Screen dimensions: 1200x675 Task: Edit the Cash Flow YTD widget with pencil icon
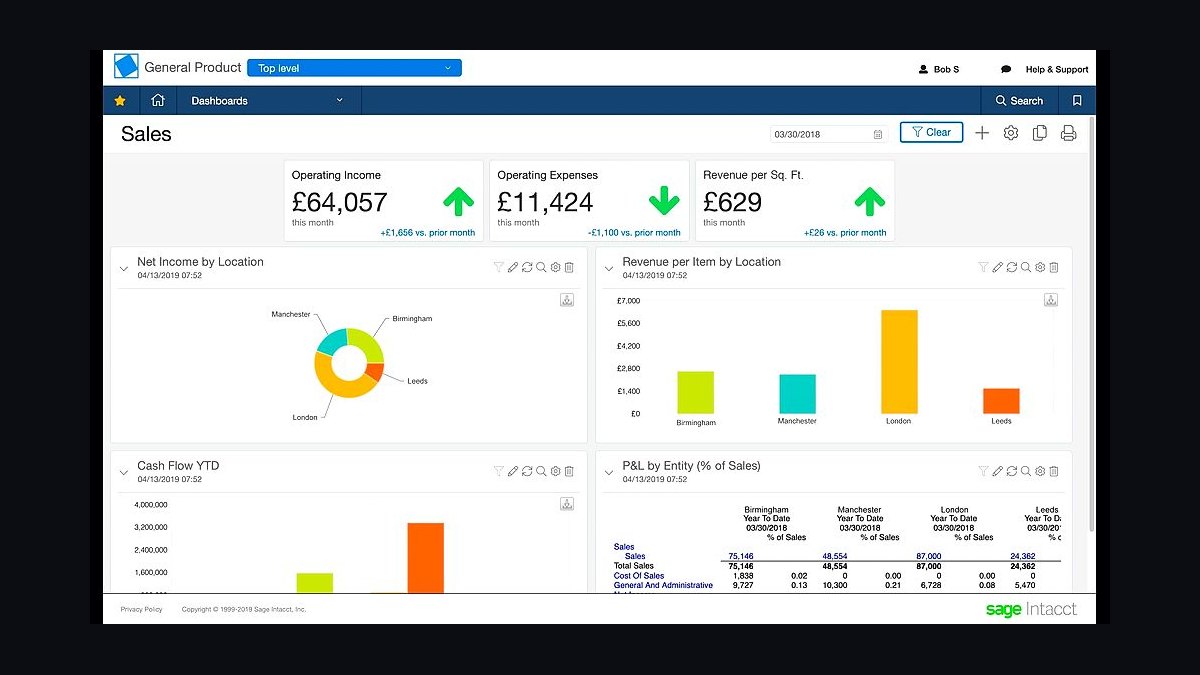[x=513, y=471]
